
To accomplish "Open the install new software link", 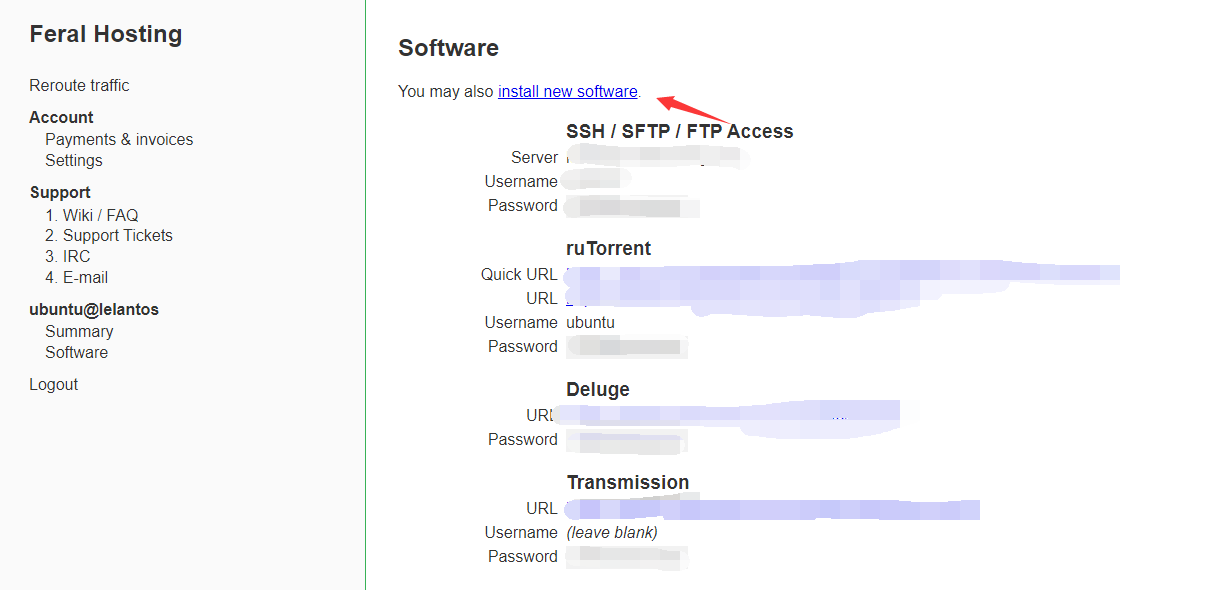I will coord(567,91).
